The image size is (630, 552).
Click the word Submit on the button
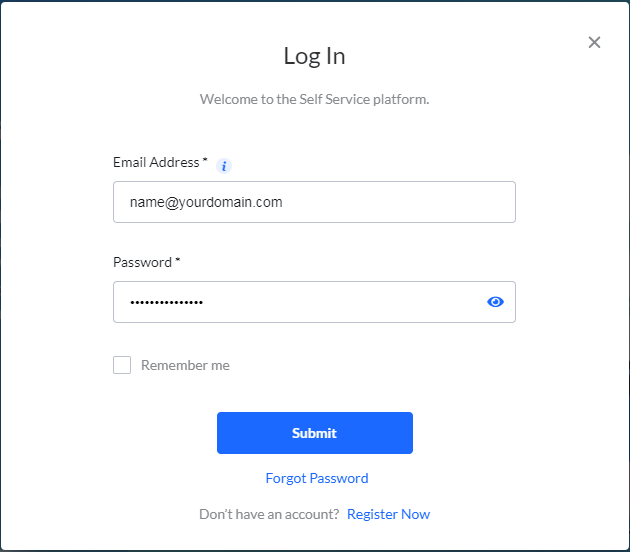coord(314,433)
